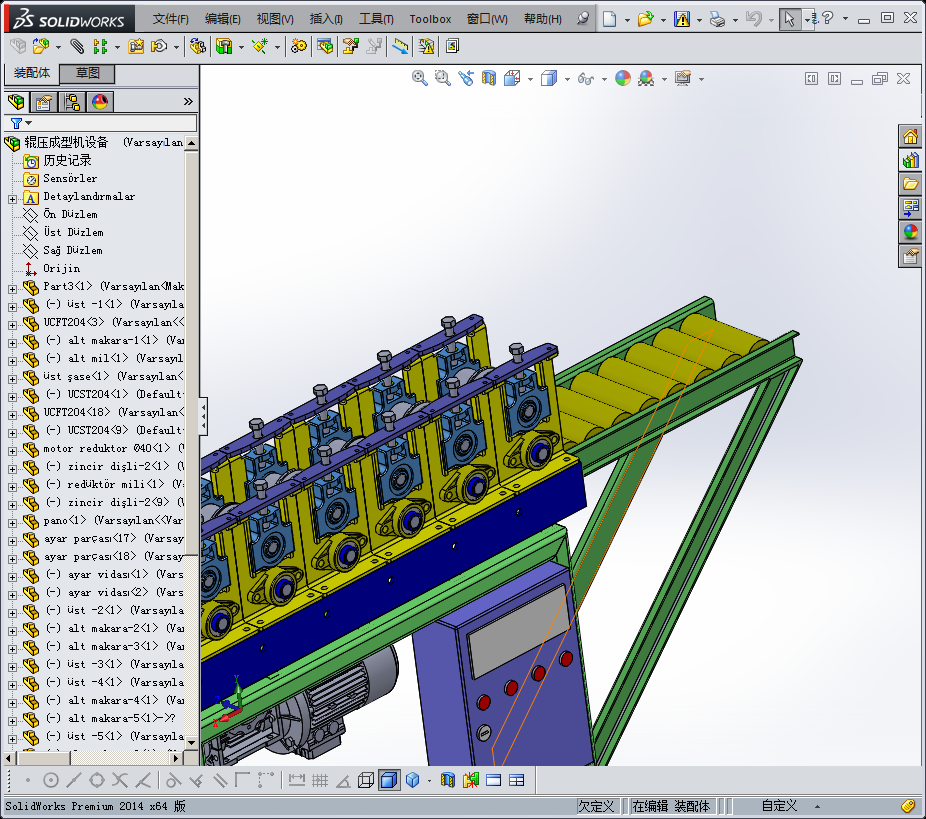Click the Section View icon
The height and width of the screenshot is (819, 926).
pos(489,79)
